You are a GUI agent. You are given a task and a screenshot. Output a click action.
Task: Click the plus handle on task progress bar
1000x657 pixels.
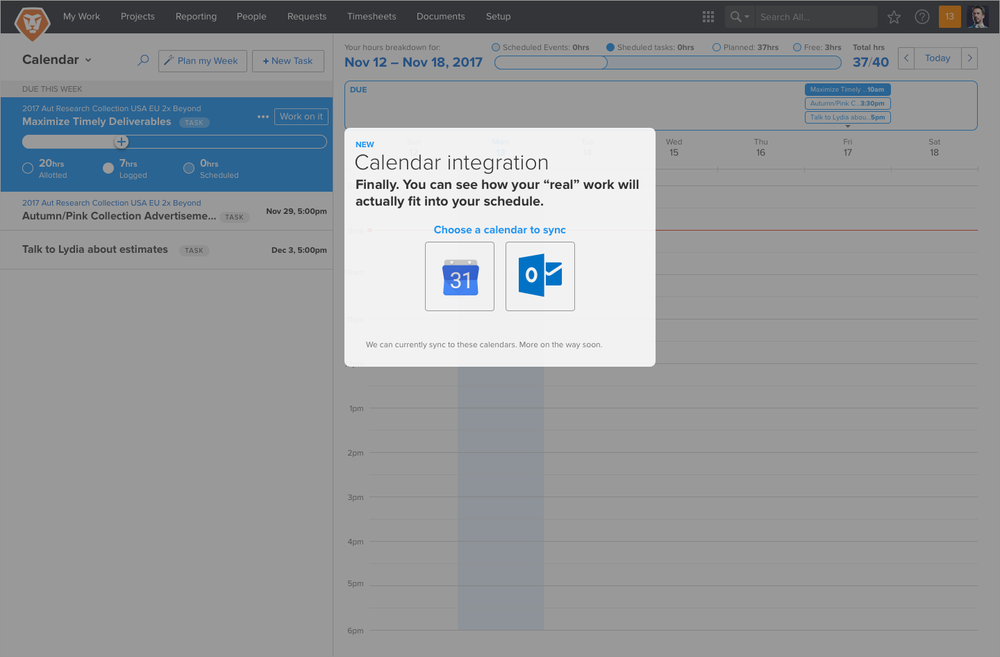[x=121, y=142]
